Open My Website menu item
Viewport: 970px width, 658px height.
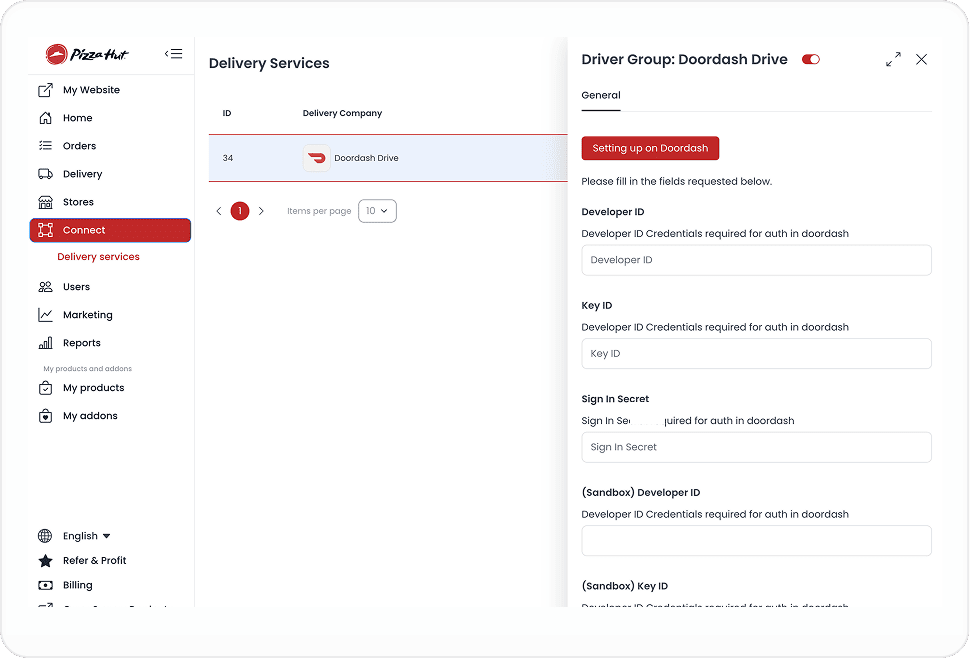[x=92, y=90]
